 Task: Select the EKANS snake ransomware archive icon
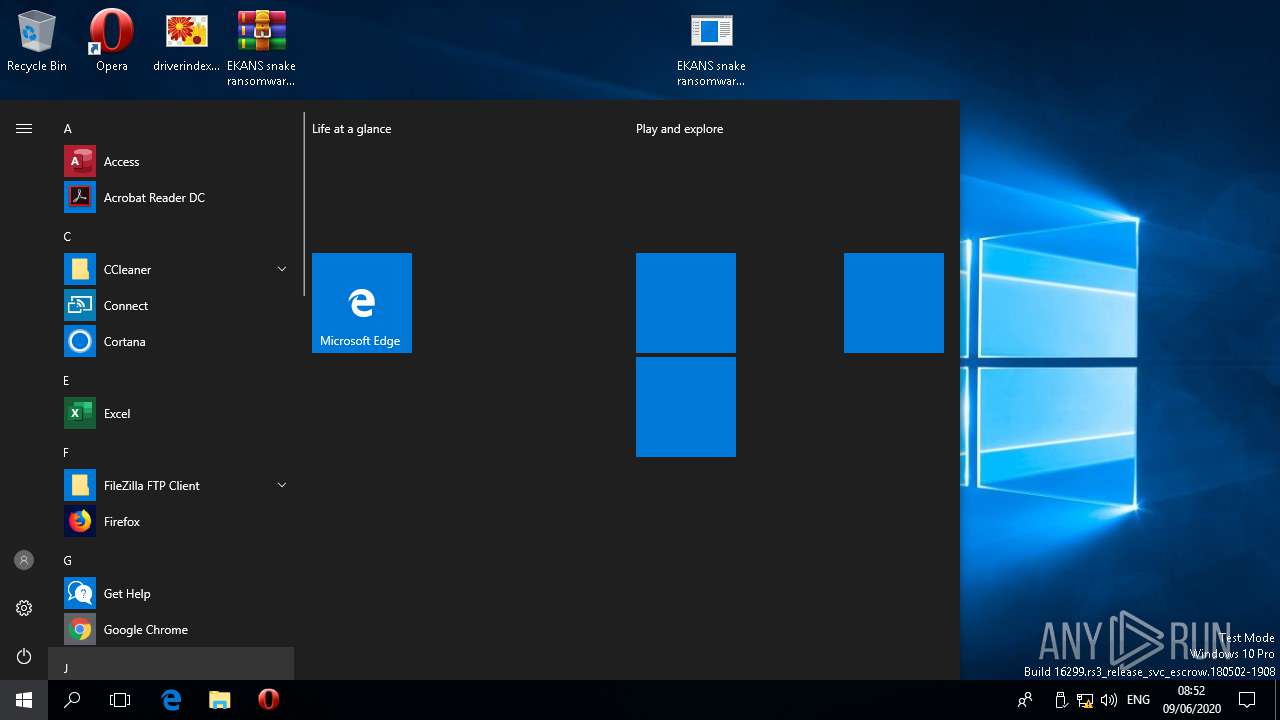click(x=261, y=47)
